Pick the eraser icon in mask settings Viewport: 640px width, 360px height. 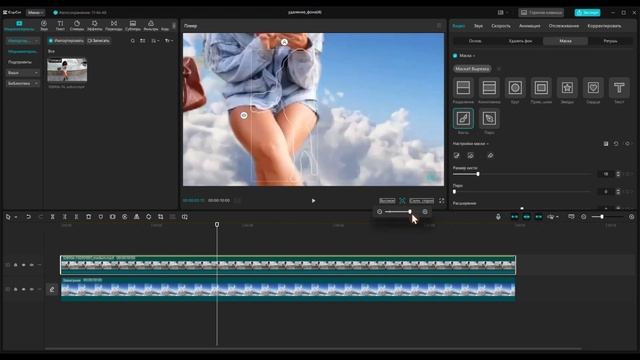[x=491, y=156]
